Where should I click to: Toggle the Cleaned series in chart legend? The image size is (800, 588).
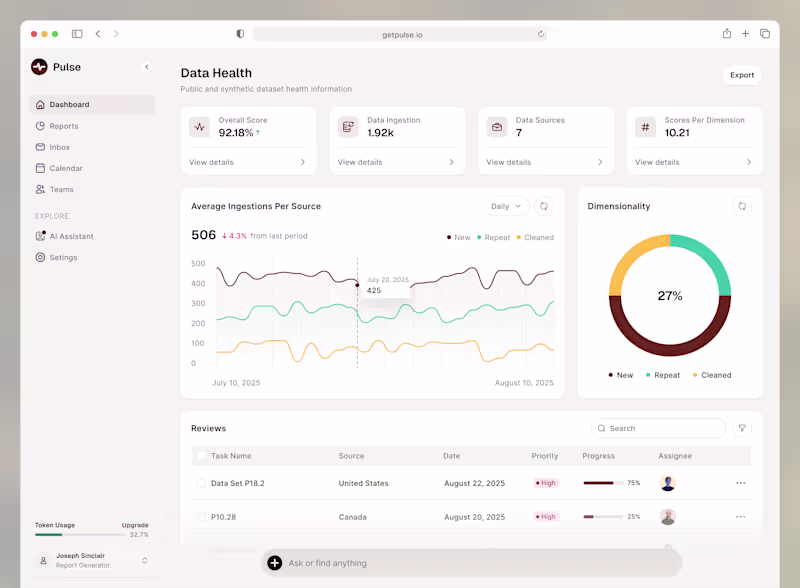pyautogui.click(x=535, y=237)
